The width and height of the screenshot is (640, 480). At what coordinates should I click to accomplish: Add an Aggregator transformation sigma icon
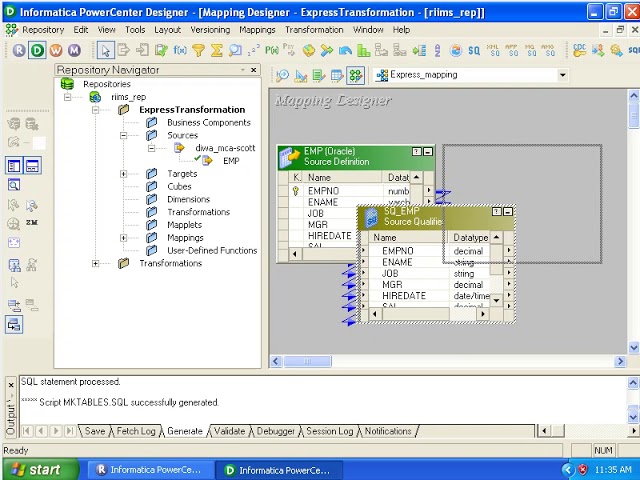coord(217,50)
